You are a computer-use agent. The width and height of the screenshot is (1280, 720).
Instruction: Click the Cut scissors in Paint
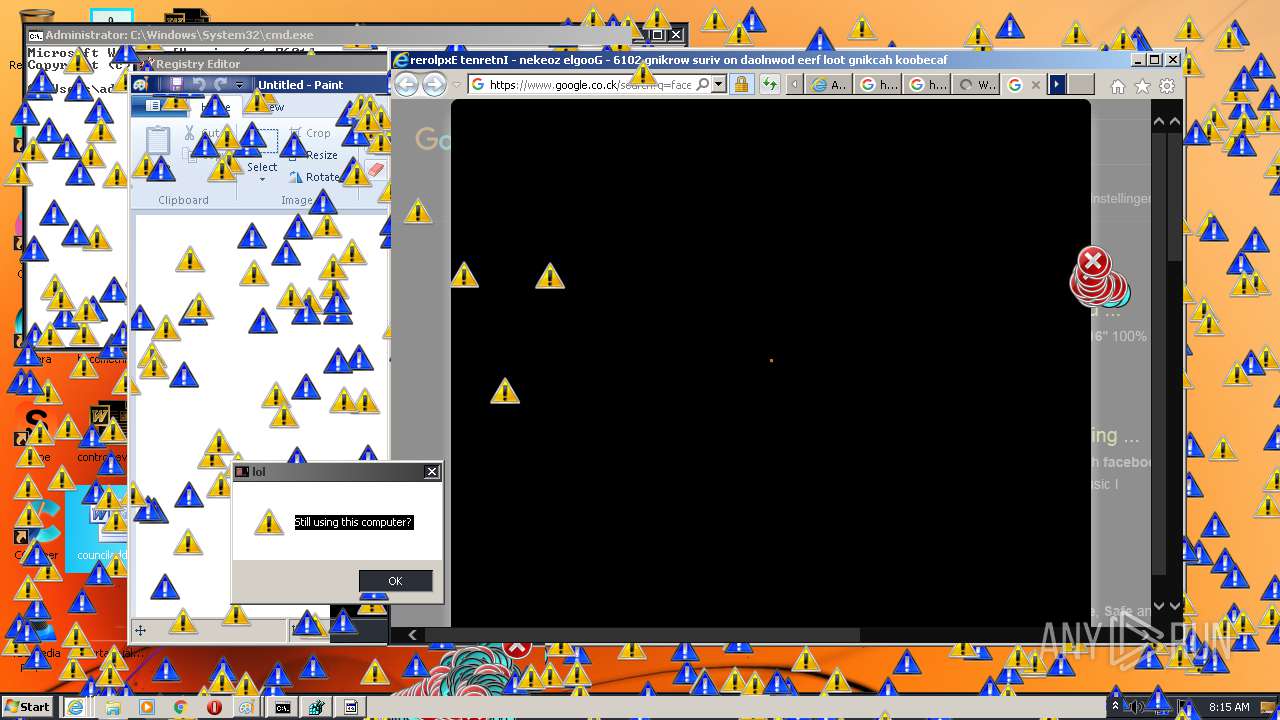(x=201, y=133)
